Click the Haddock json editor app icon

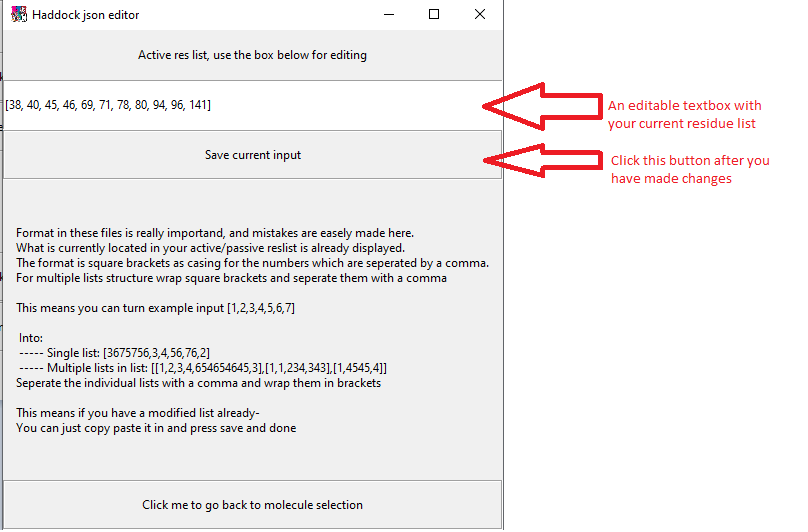19,14
